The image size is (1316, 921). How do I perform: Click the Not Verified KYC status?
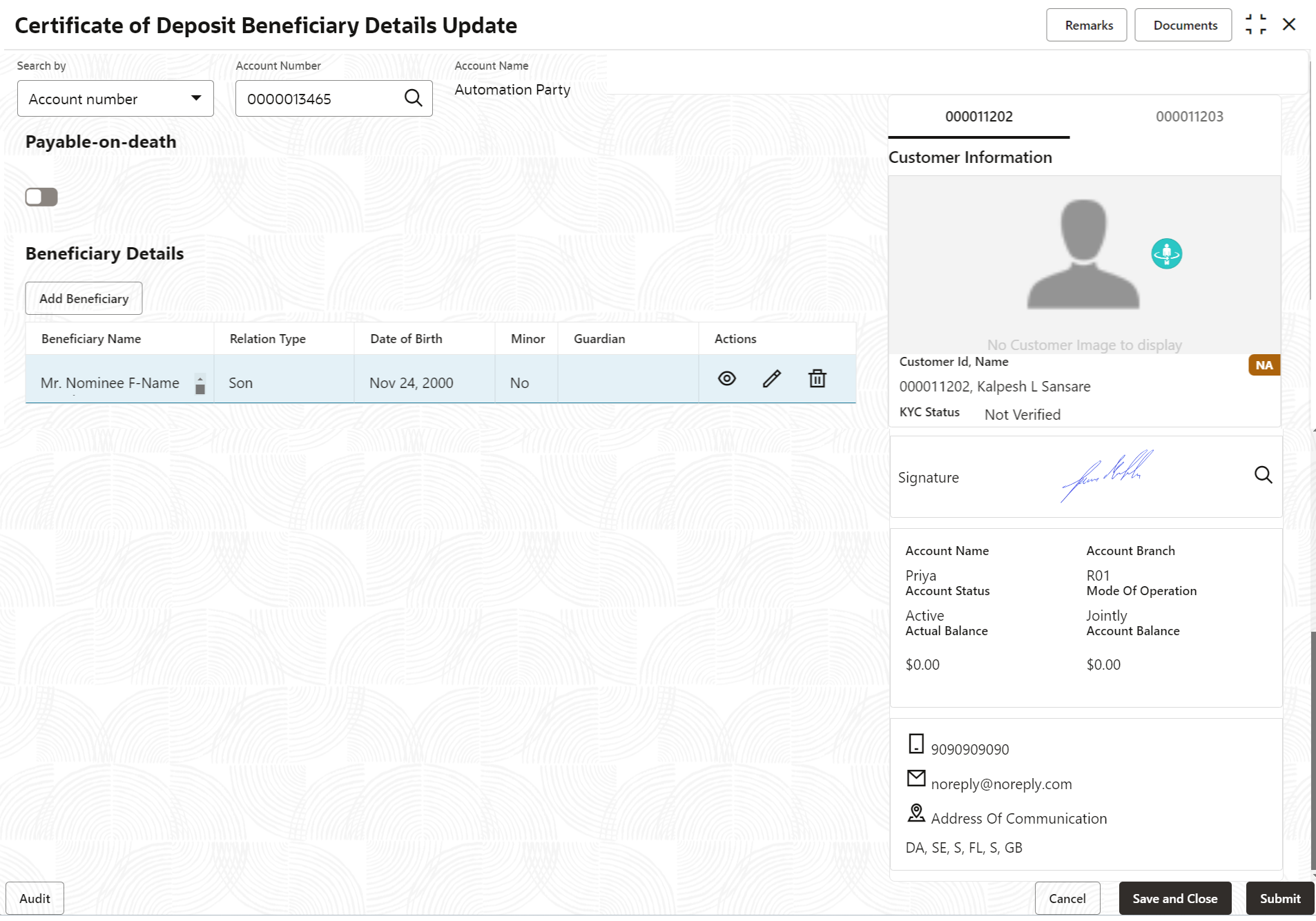pos(1023,414)
